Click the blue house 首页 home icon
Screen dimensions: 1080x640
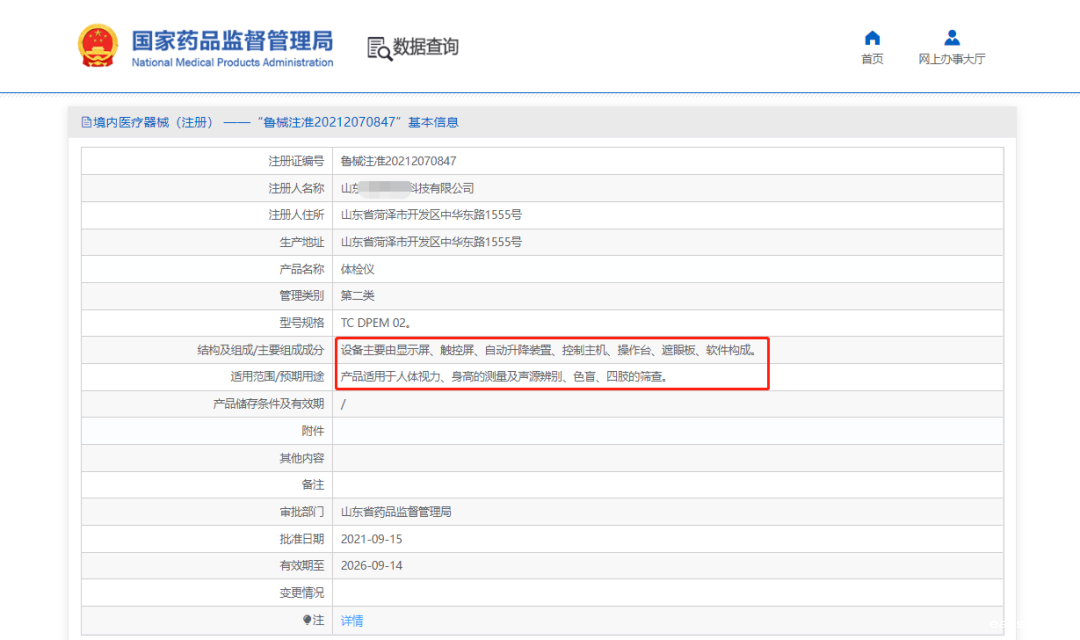(x=871, y=38)
